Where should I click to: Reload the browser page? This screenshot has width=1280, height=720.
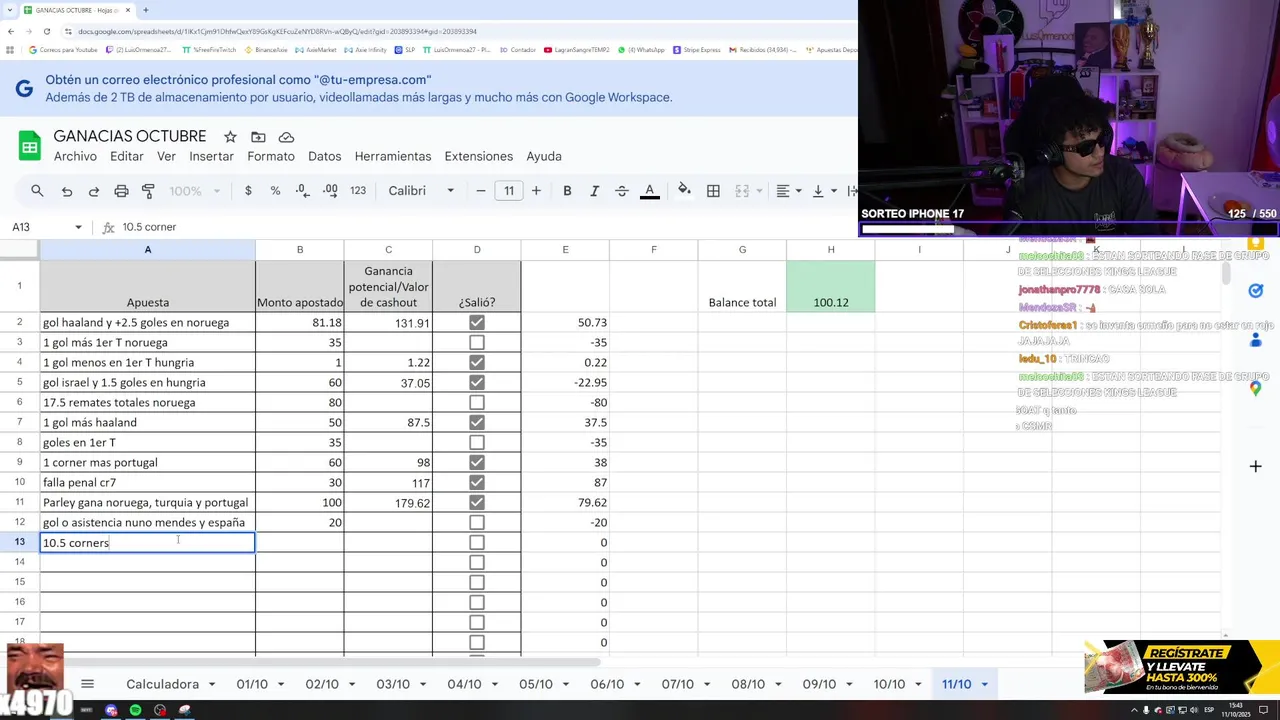[x=46, y=31]
